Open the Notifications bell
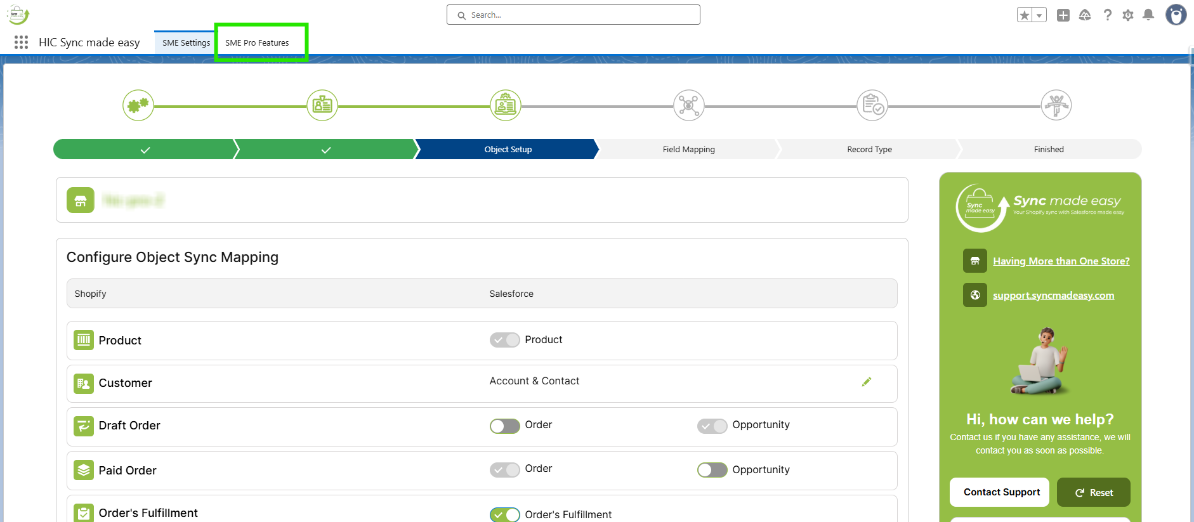This screenshot has width=1194, height=522. click(x=1148, y=14)
